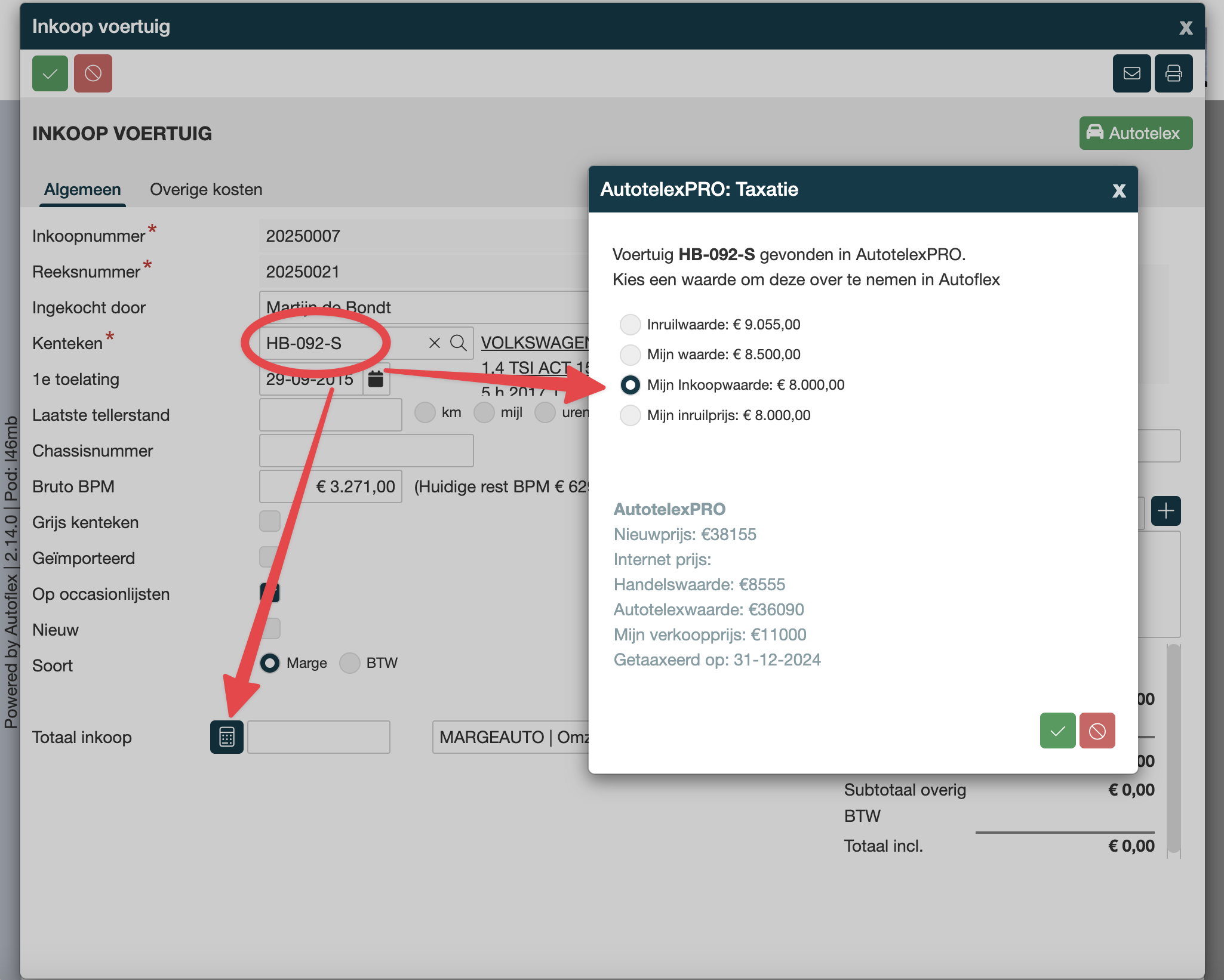This screenshot has width=1224, height=980.
Task: Clear the Kenteken field with the X icon
Action: click(434, 343)
